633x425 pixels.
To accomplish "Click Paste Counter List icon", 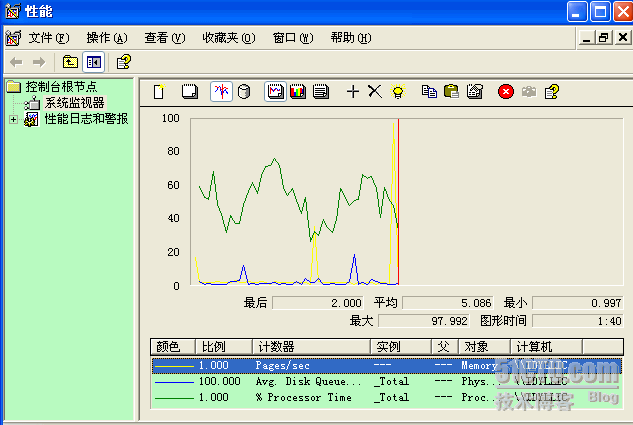I will pos(451,92).
